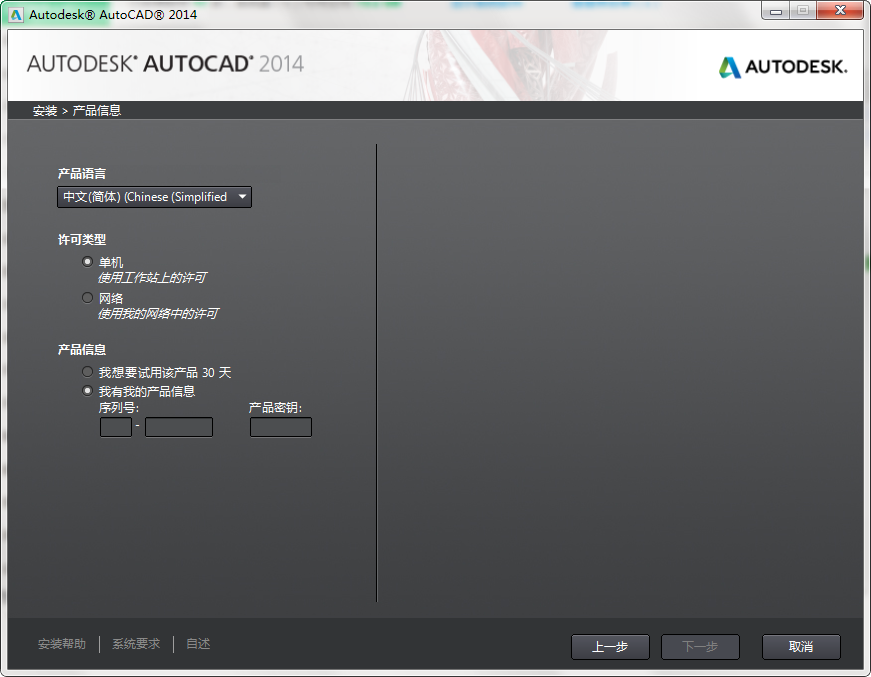Image resolution: width=871 pixels, height=677 pixels.
Task: Open the 自述 document link
Action: click(197, 643)
